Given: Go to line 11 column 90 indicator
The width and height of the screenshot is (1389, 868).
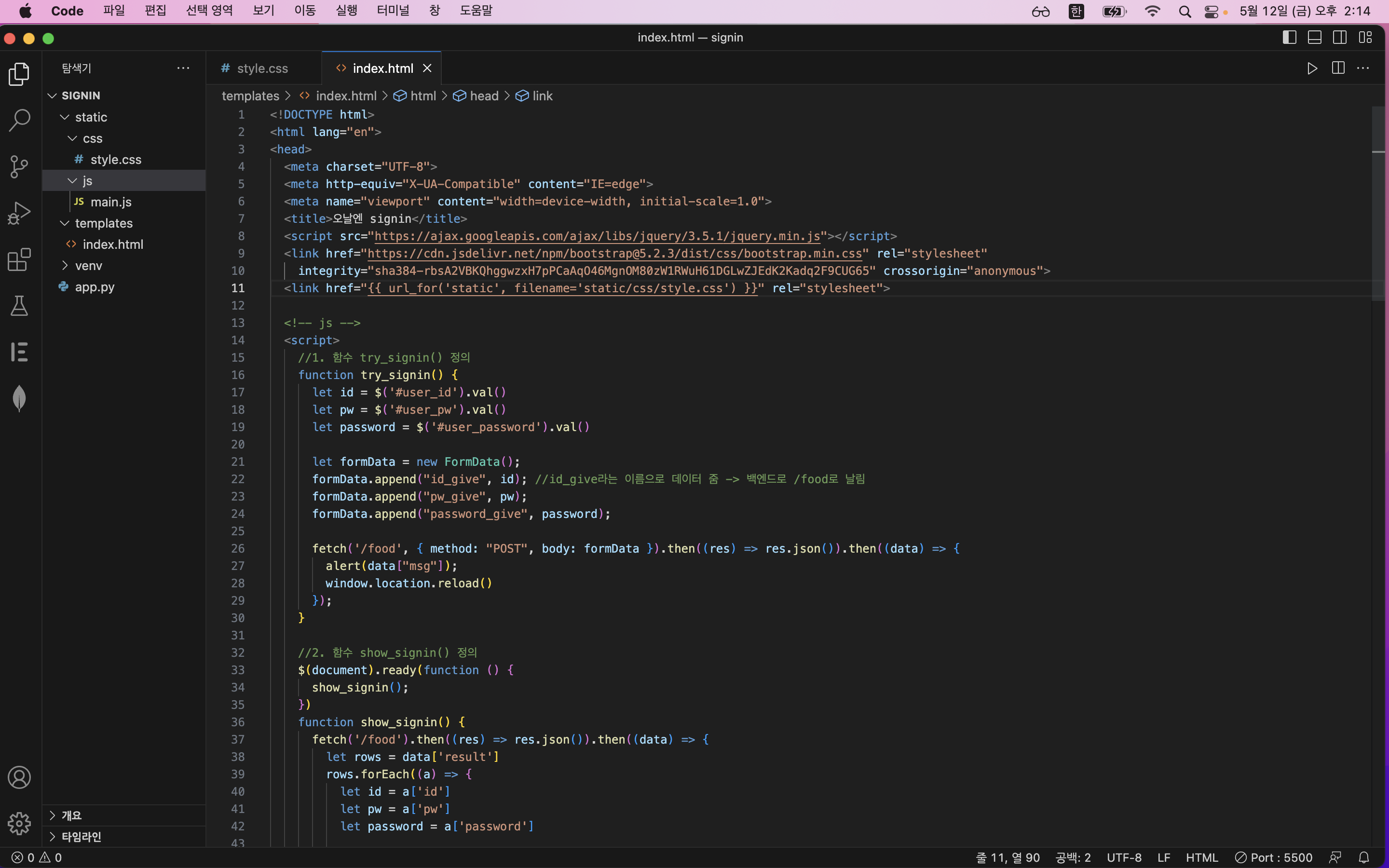Looking at the screenshot, I should tap(1008, 858).
